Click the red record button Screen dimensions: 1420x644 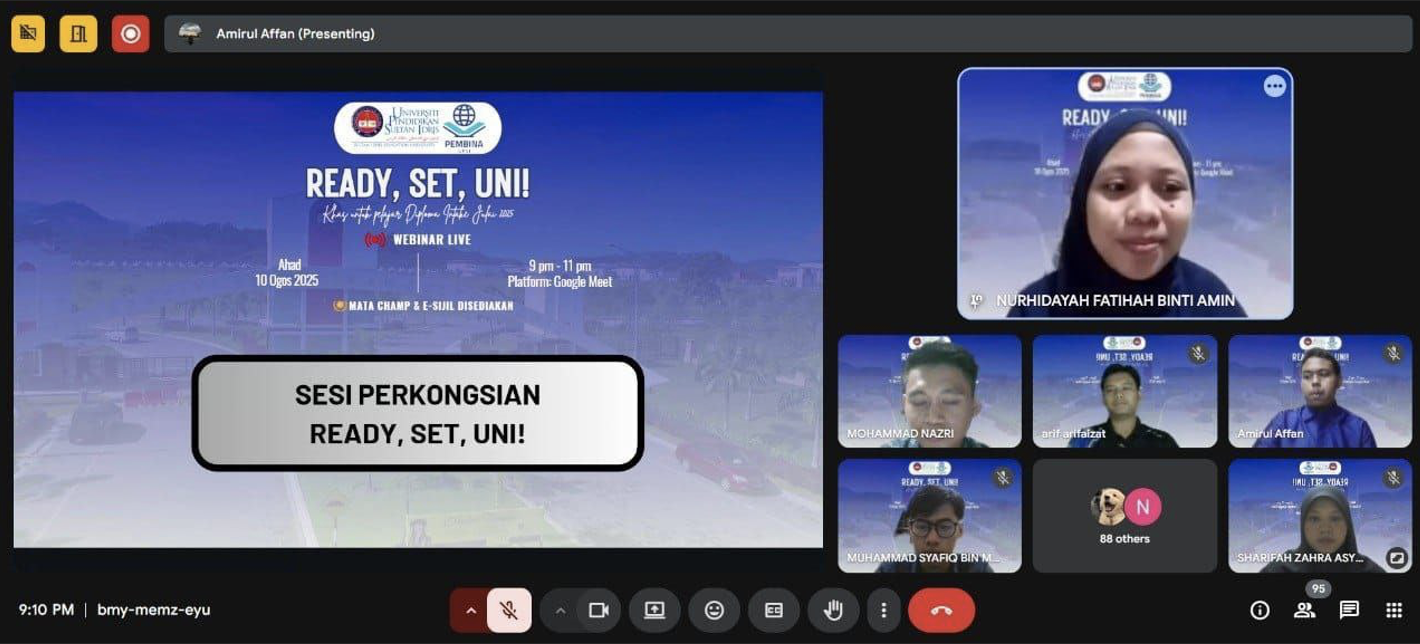point(130,34)
